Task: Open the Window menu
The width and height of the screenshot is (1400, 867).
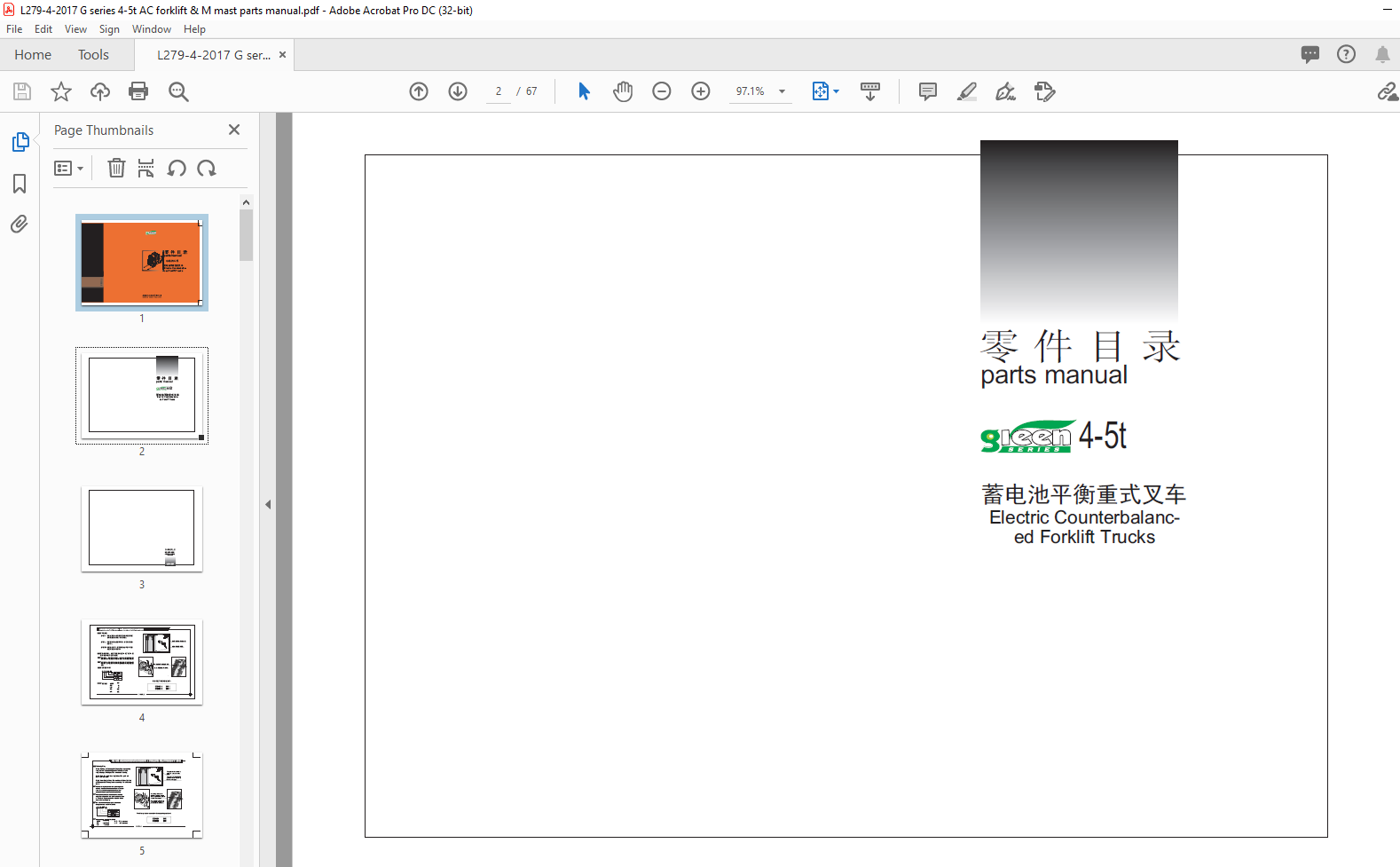Action: [152, 29]
